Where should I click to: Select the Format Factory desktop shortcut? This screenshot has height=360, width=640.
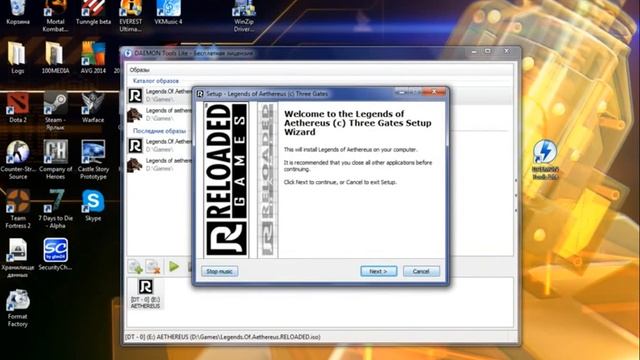[18, 308]
